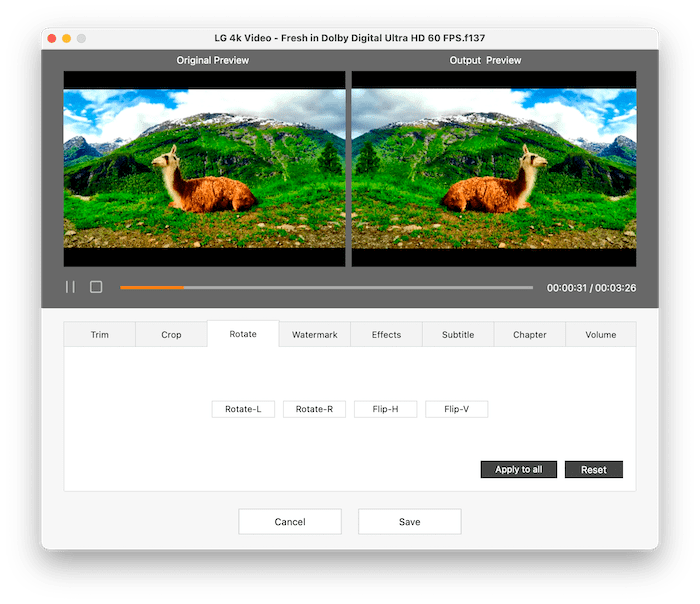The width and height of the screenshot is (700, 604).
Task: Switch to the Subtitle tab
Action: tap(458, 334)
